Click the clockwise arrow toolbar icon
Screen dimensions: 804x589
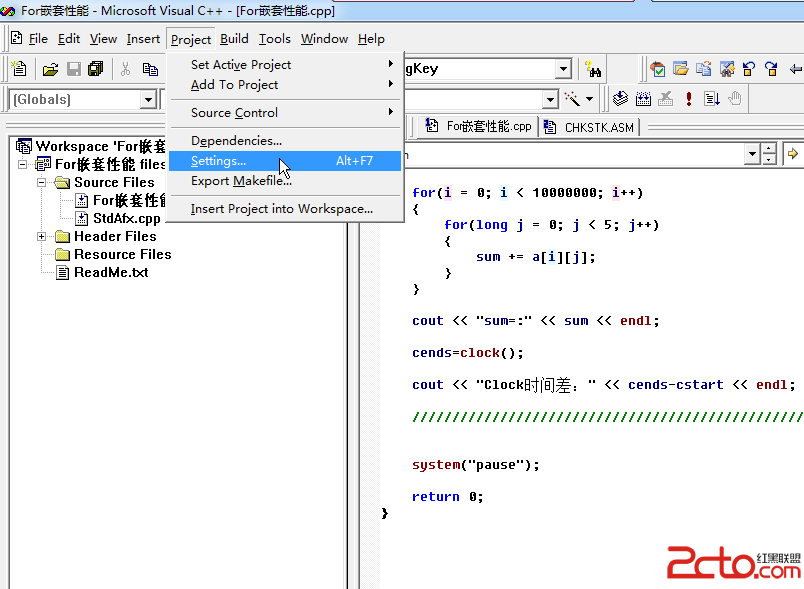771,69
